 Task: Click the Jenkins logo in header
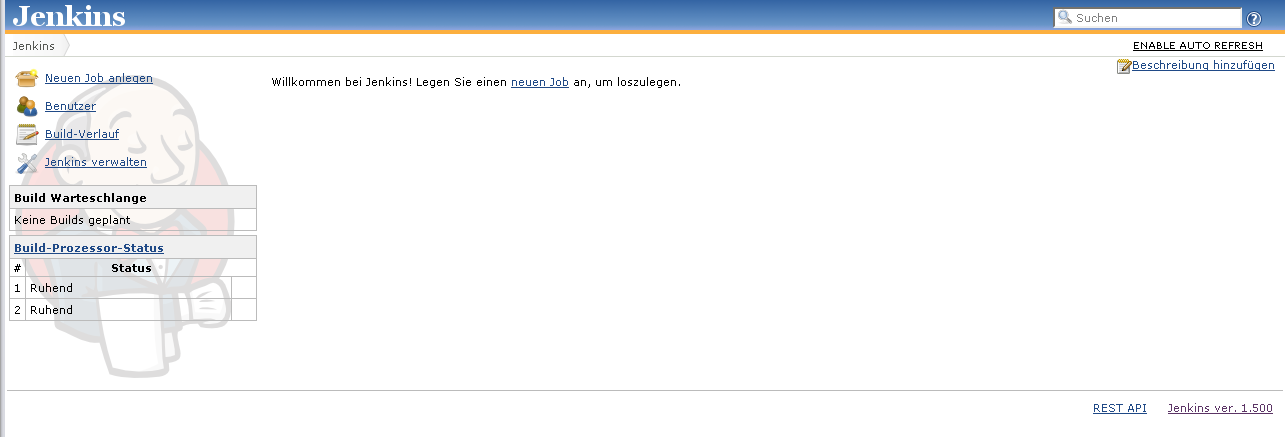pyautogui.click(x=69, y=16)
